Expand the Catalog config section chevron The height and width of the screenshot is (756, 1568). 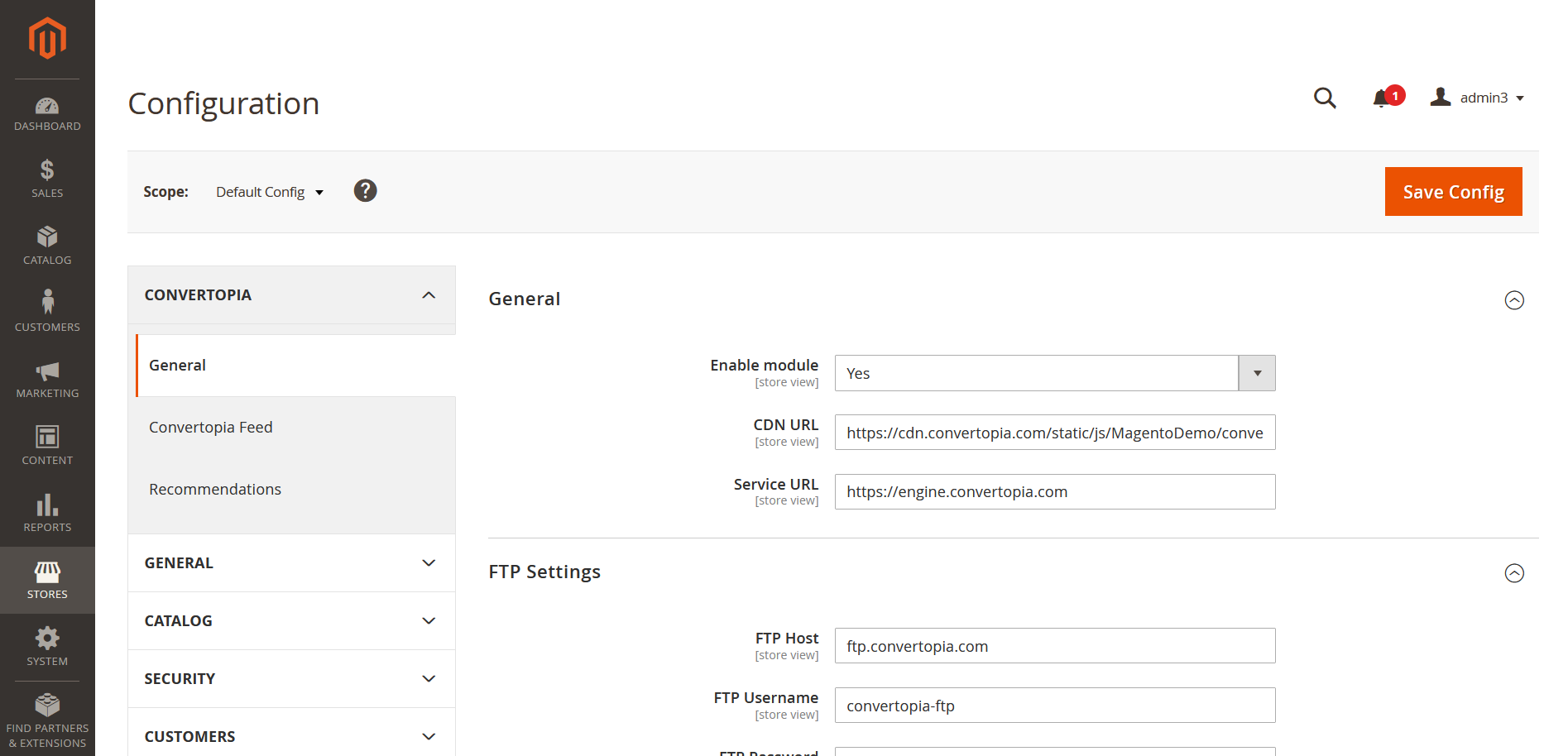429,621
